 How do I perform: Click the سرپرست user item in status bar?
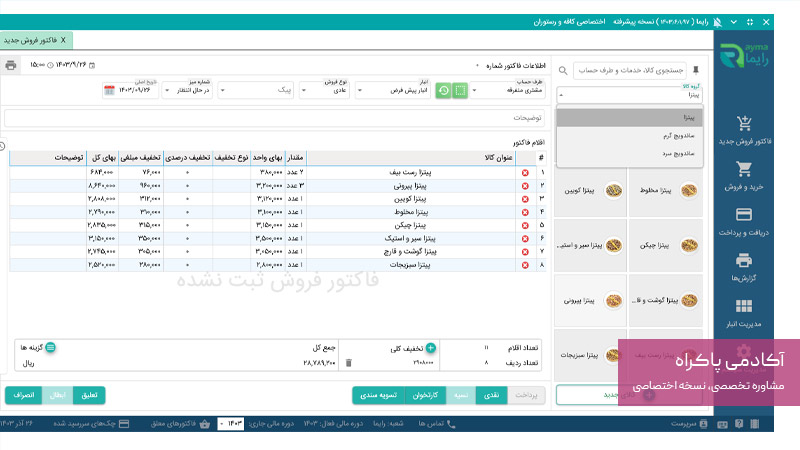tap(689, 423)
